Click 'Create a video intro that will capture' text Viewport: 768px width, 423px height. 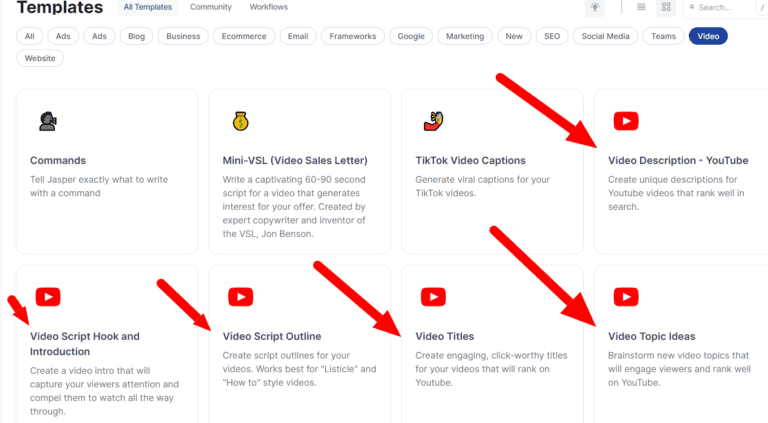pyautogui.click(x=104, y=391)
